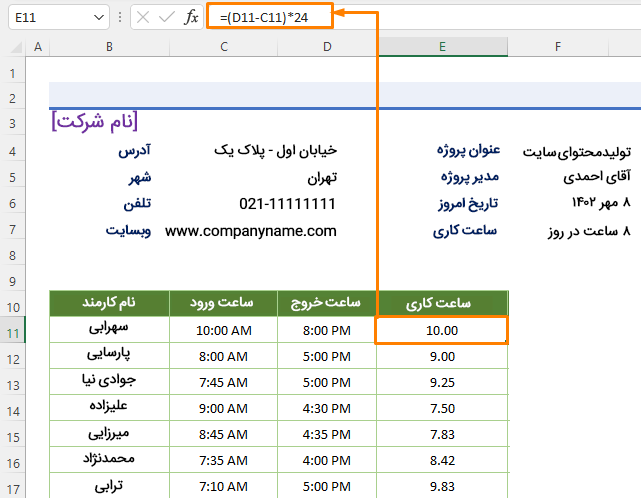The image size is (641, 498).
Task: Select the highlighted cell with value 10.00
Action: point(441,330)
